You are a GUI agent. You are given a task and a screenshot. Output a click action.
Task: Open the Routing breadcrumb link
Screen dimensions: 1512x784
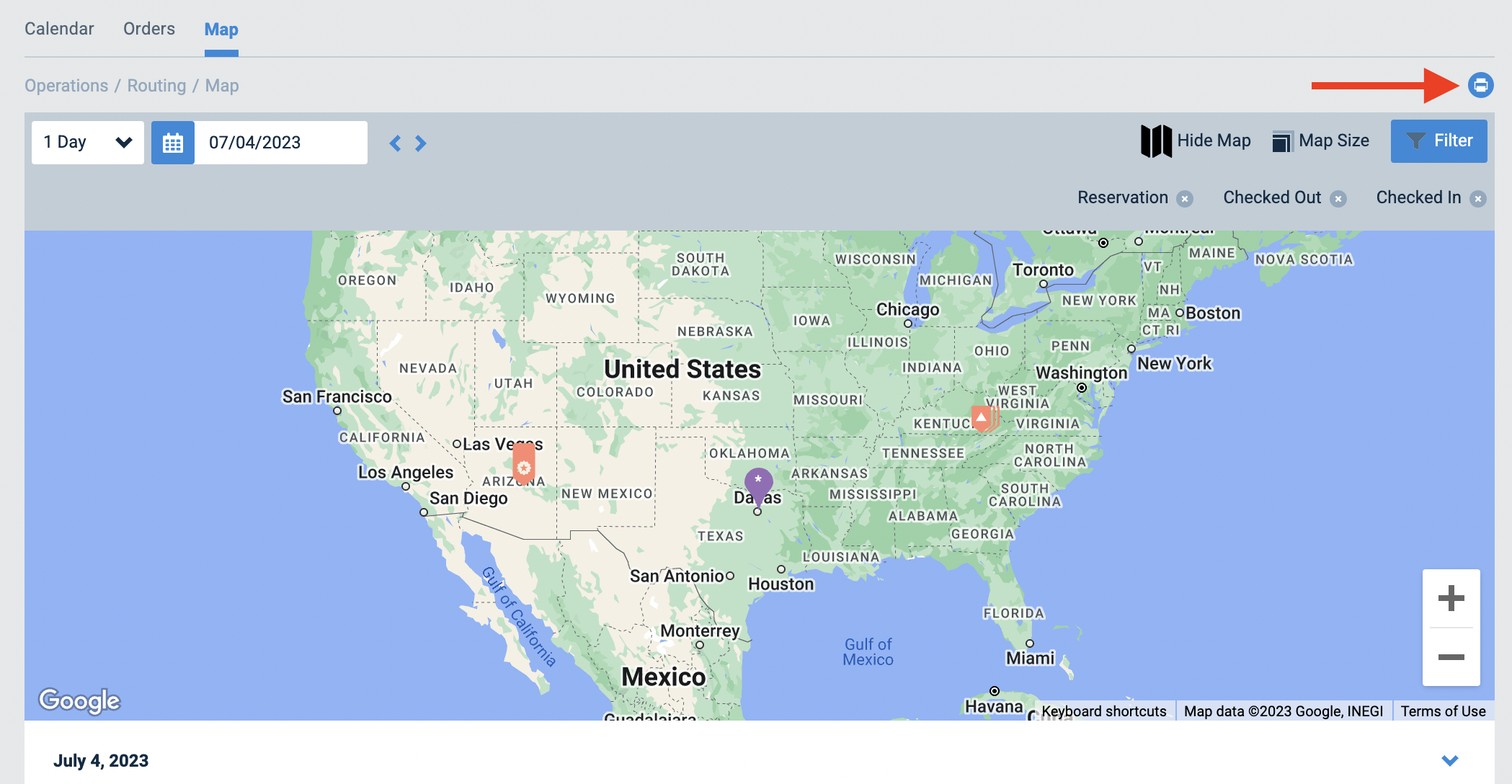tap(156, 85)
